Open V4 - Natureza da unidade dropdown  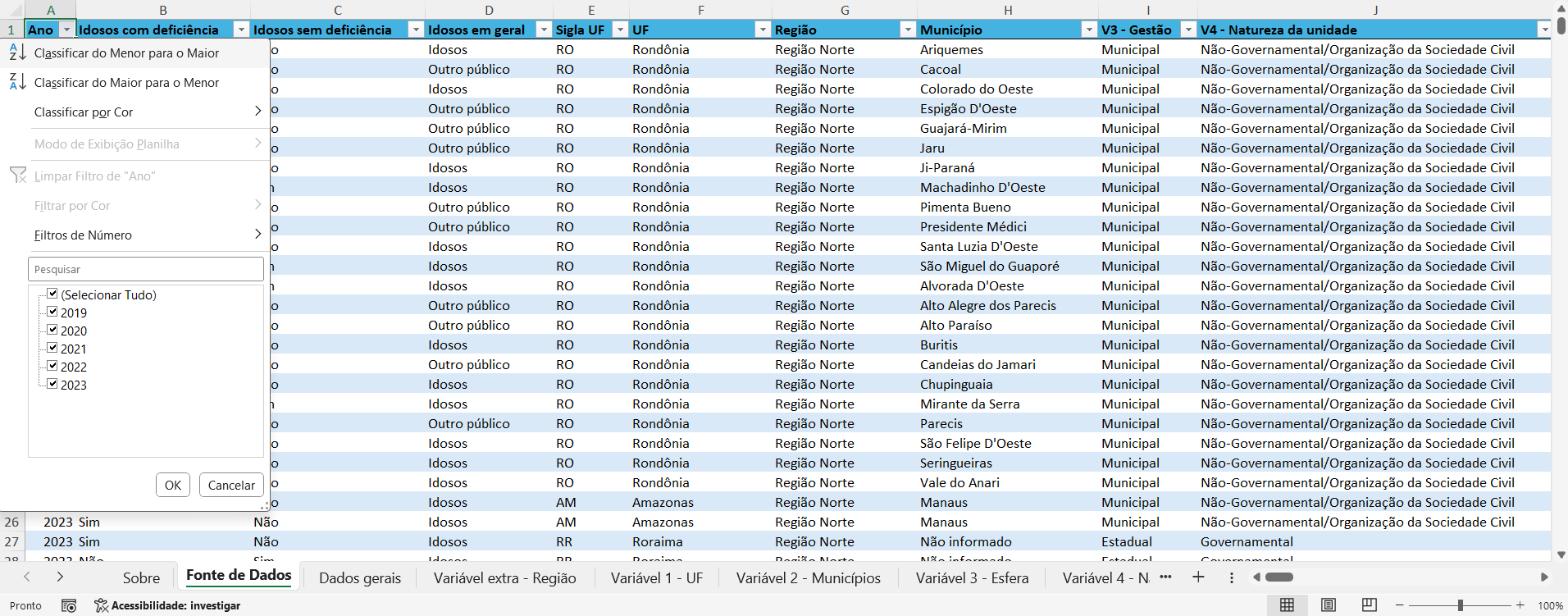[1544, 30]
